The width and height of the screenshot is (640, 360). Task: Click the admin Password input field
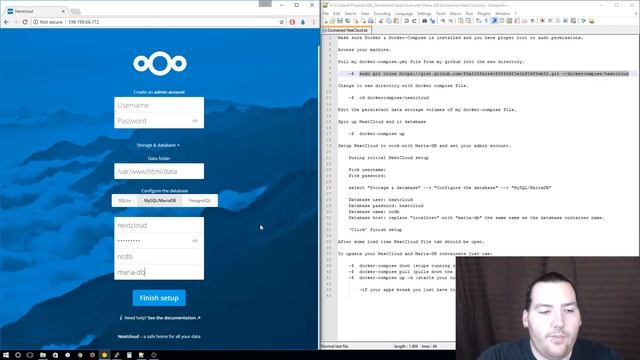click(x=159, y=121)
